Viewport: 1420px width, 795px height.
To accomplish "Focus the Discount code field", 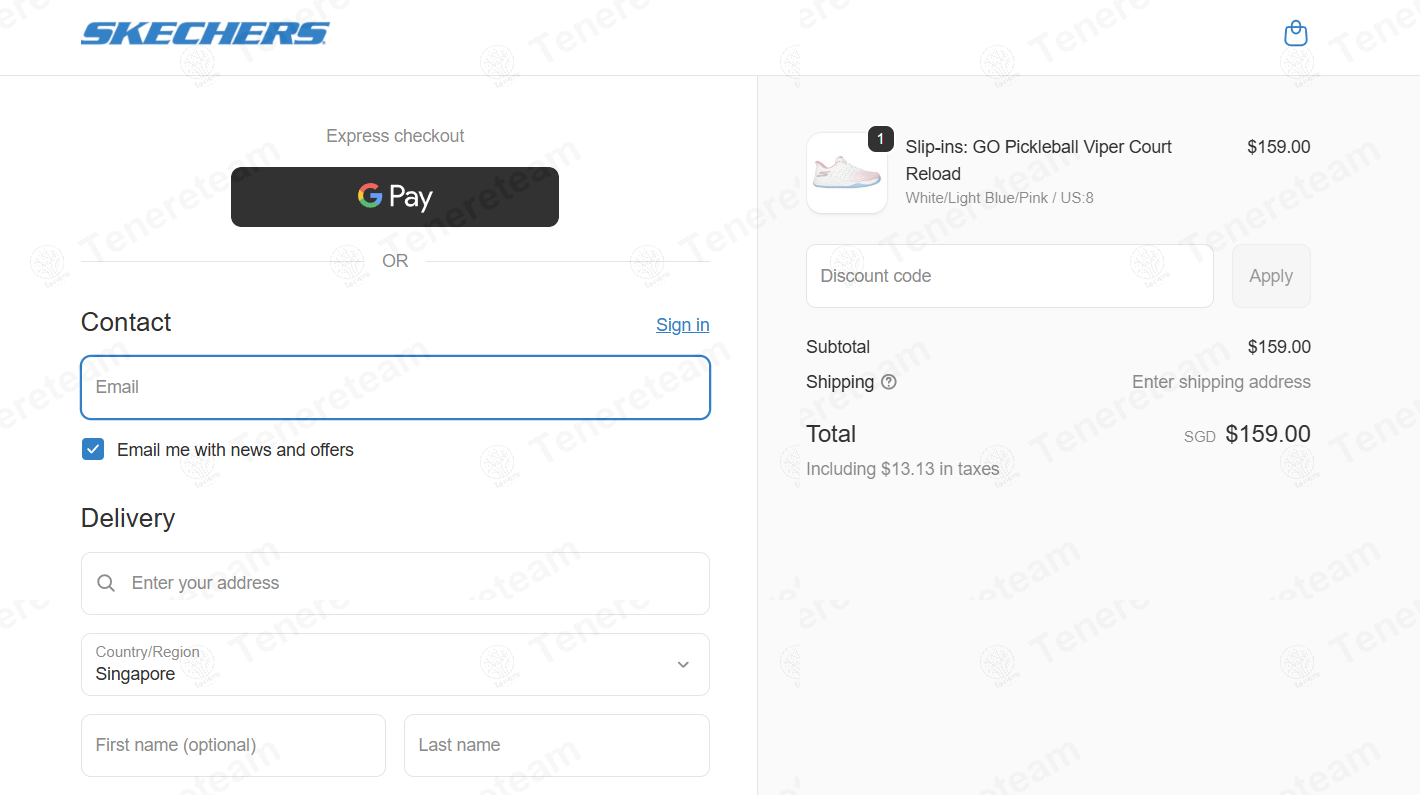I will tap(1010, 276).
